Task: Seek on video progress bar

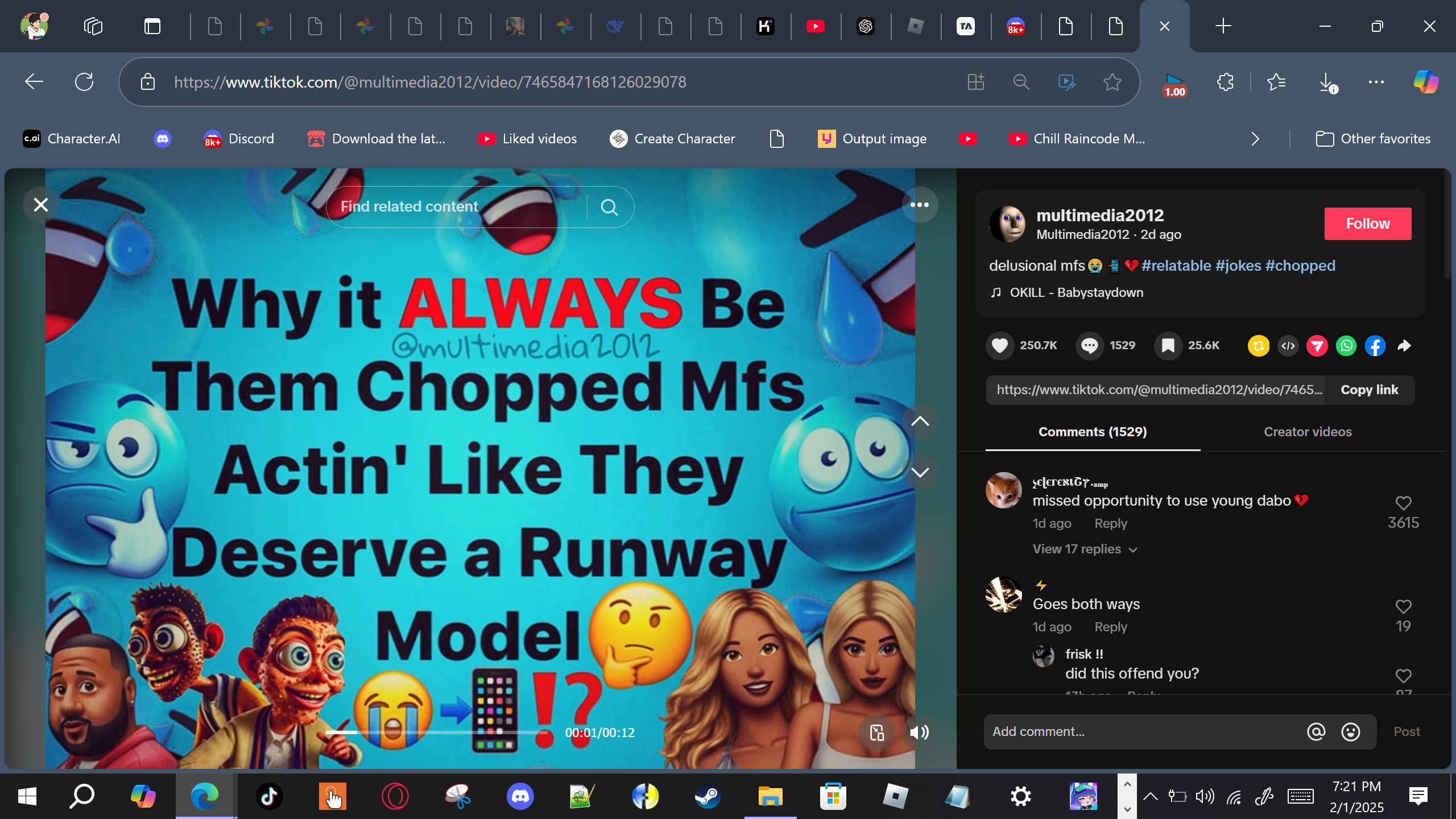Action: click(437, 732)
